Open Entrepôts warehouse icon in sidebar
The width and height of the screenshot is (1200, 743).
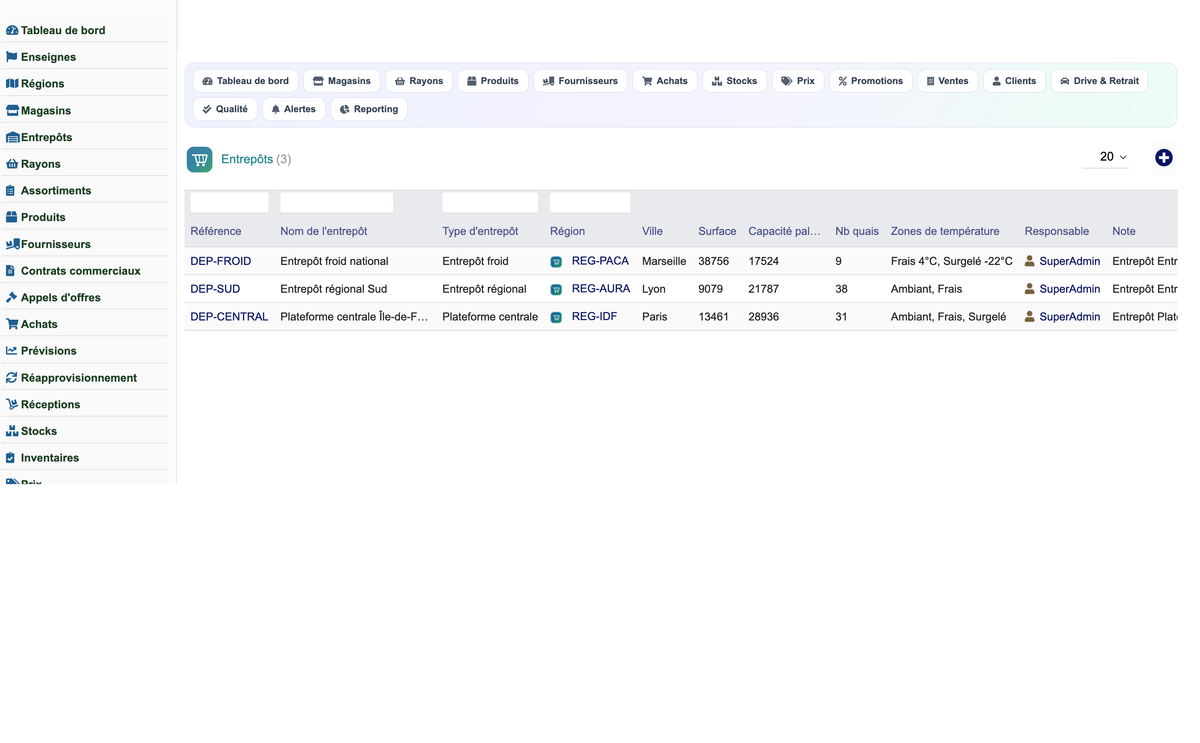12,137
